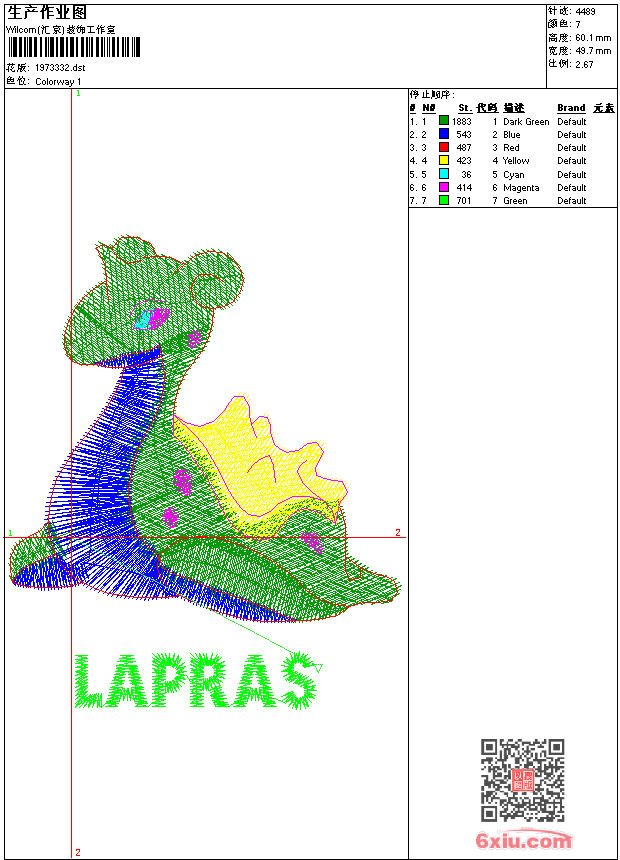Click the stitch total value 4489

(585, 11)
